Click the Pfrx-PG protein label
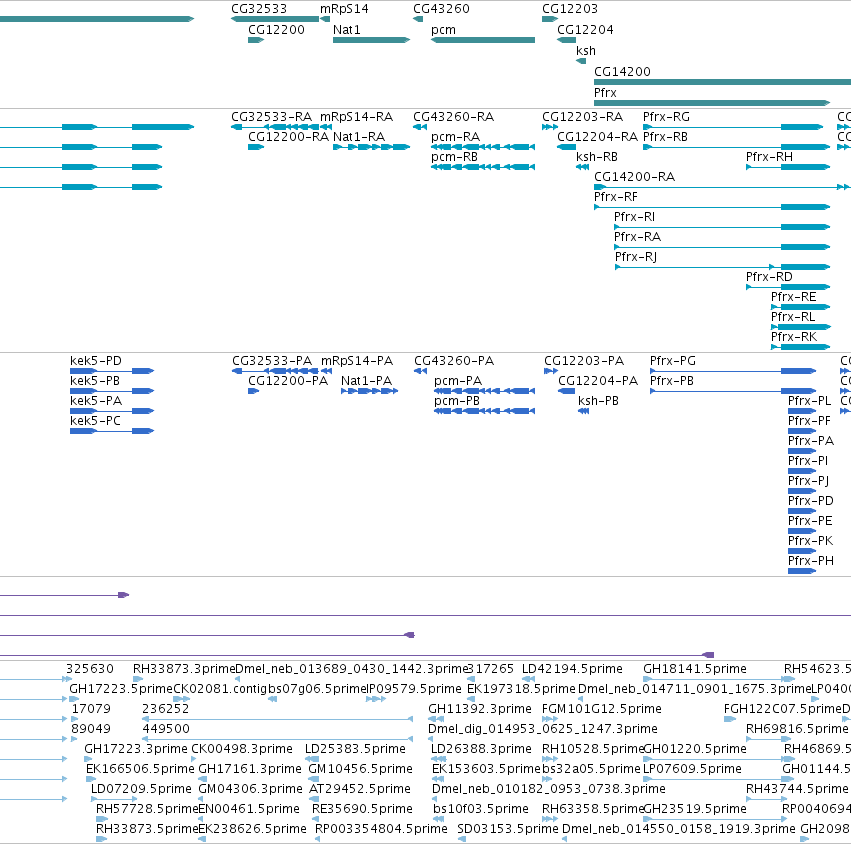The height and width of the screenshot is (844, 851). click(672, 361)
